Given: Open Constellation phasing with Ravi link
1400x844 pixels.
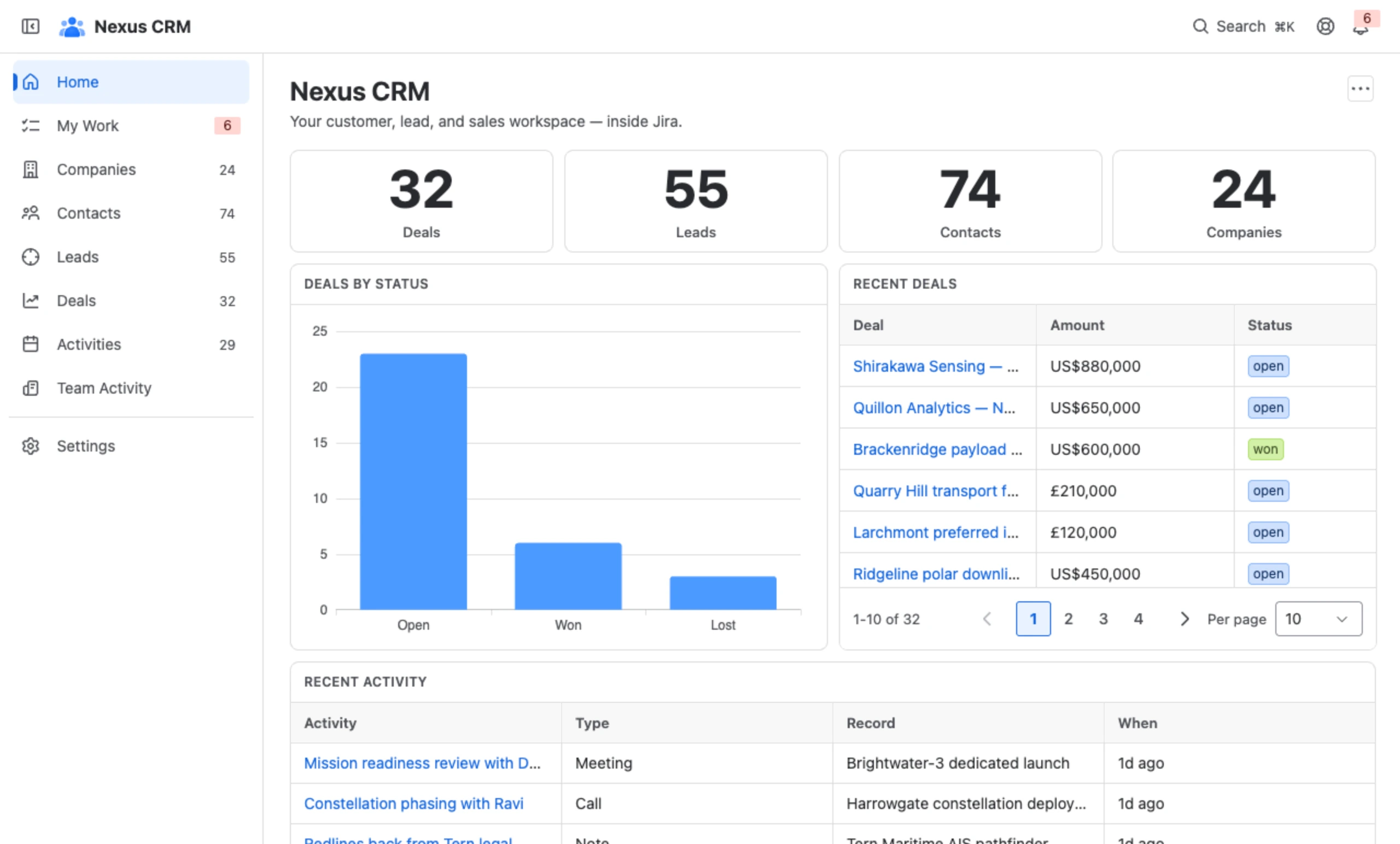Looking at the screenshot, I should pos(413,804).
